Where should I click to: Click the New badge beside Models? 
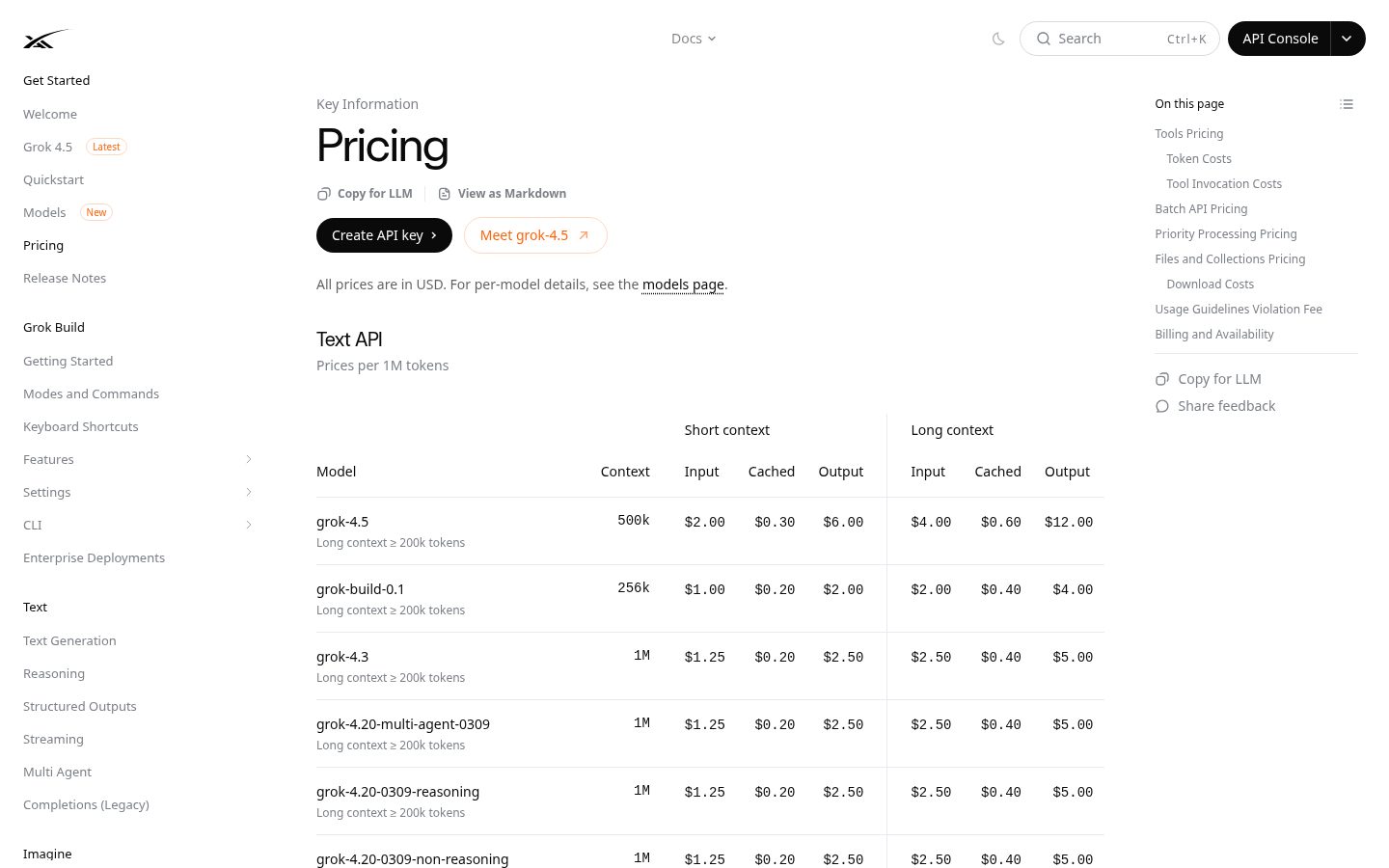tap(96, 212)
